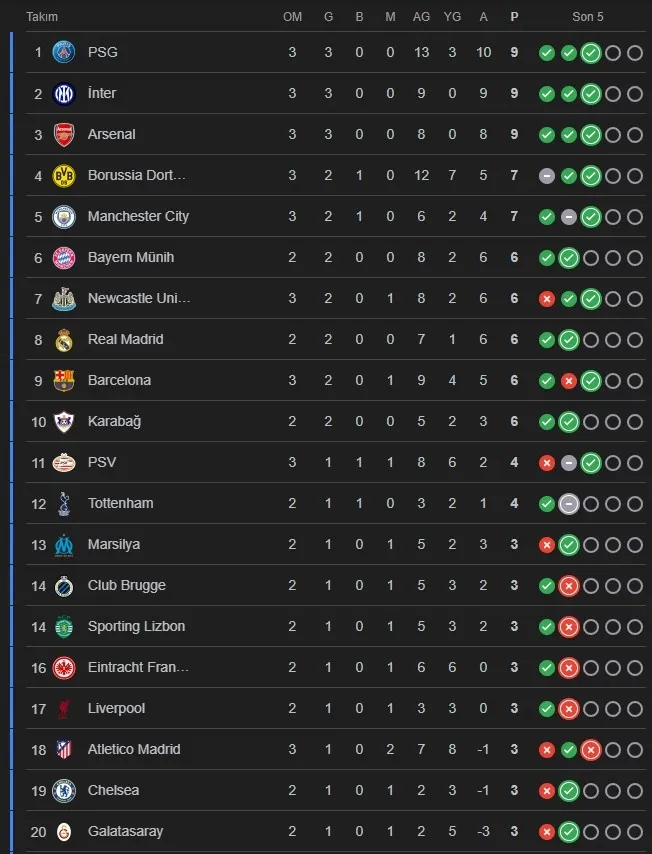Select the Arsenal crest icon

pos(64,134)
